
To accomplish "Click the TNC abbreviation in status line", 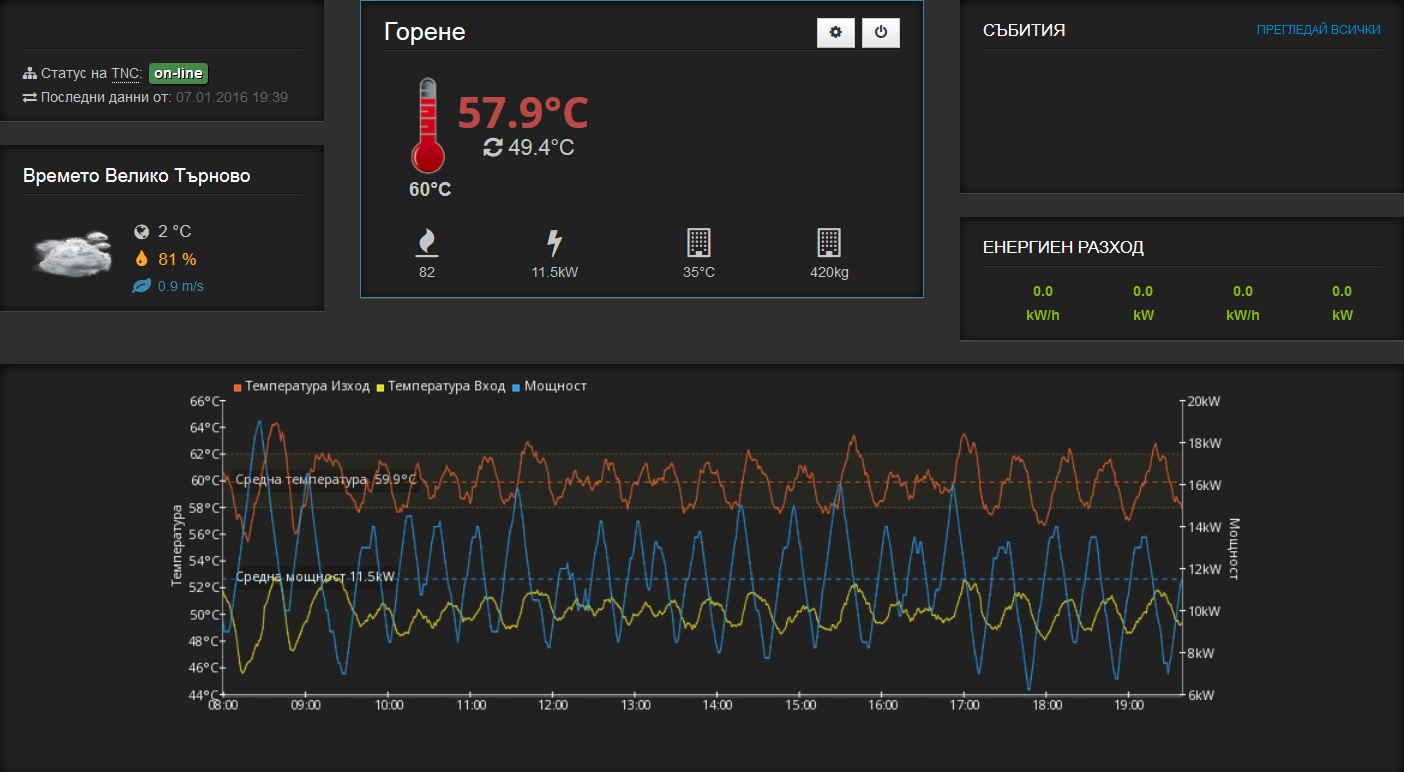I will (126, 74).
